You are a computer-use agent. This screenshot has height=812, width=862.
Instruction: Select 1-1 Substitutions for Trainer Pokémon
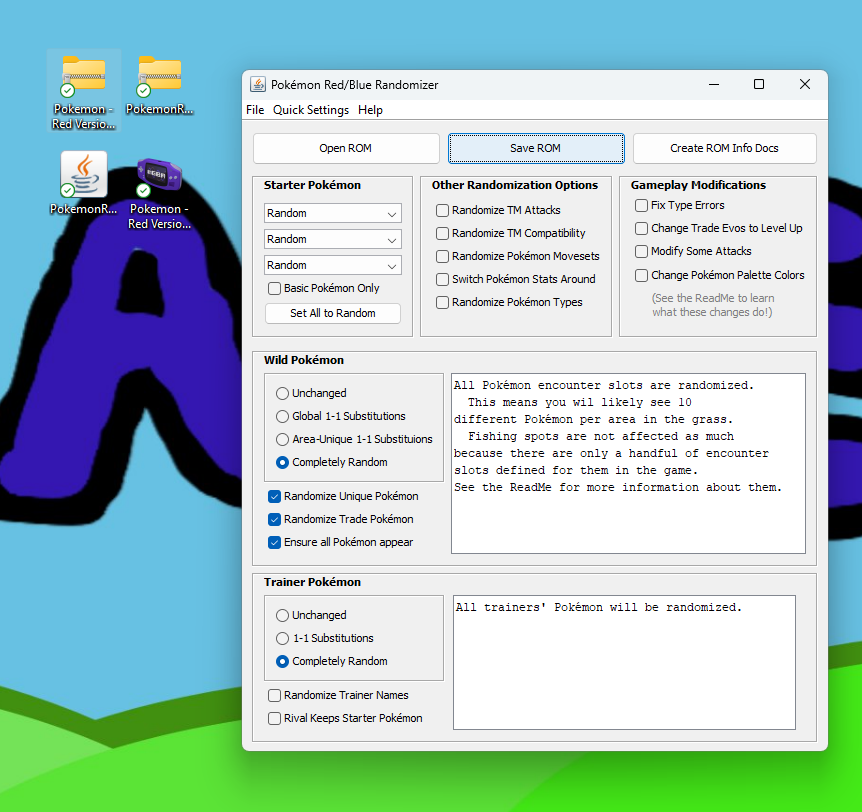coord(282,638)
